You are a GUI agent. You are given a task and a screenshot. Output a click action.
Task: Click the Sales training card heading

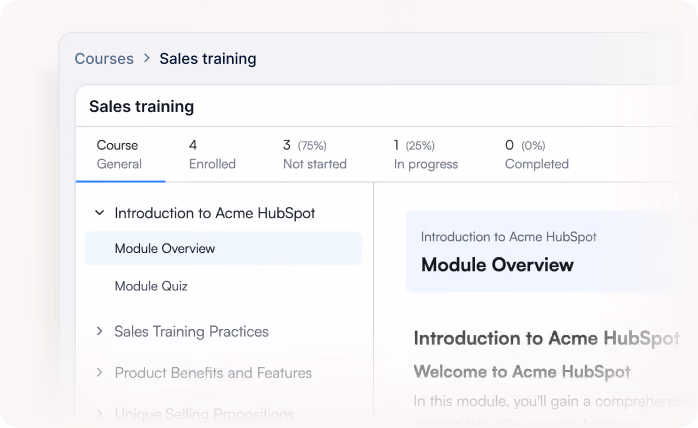coord(142,106)
